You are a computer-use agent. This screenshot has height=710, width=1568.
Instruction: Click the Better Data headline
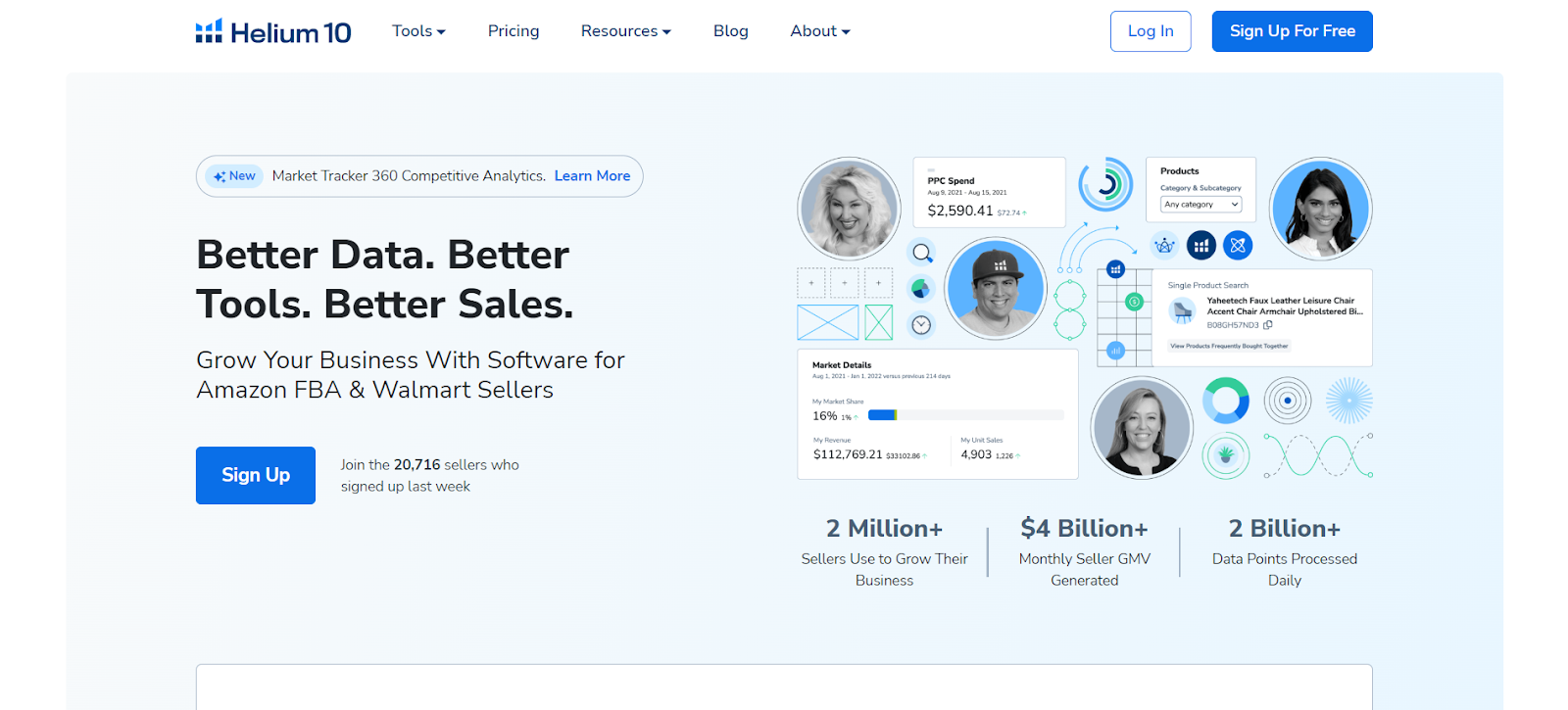tap(384, 279)
